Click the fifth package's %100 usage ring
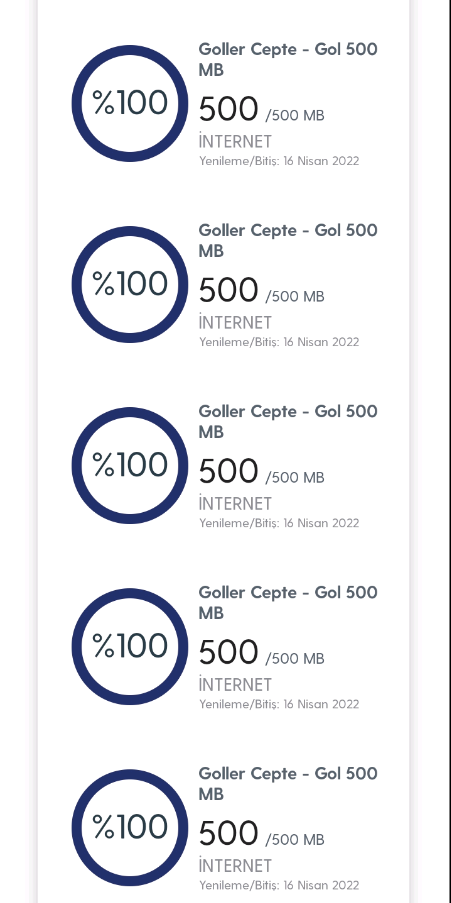 130,828
